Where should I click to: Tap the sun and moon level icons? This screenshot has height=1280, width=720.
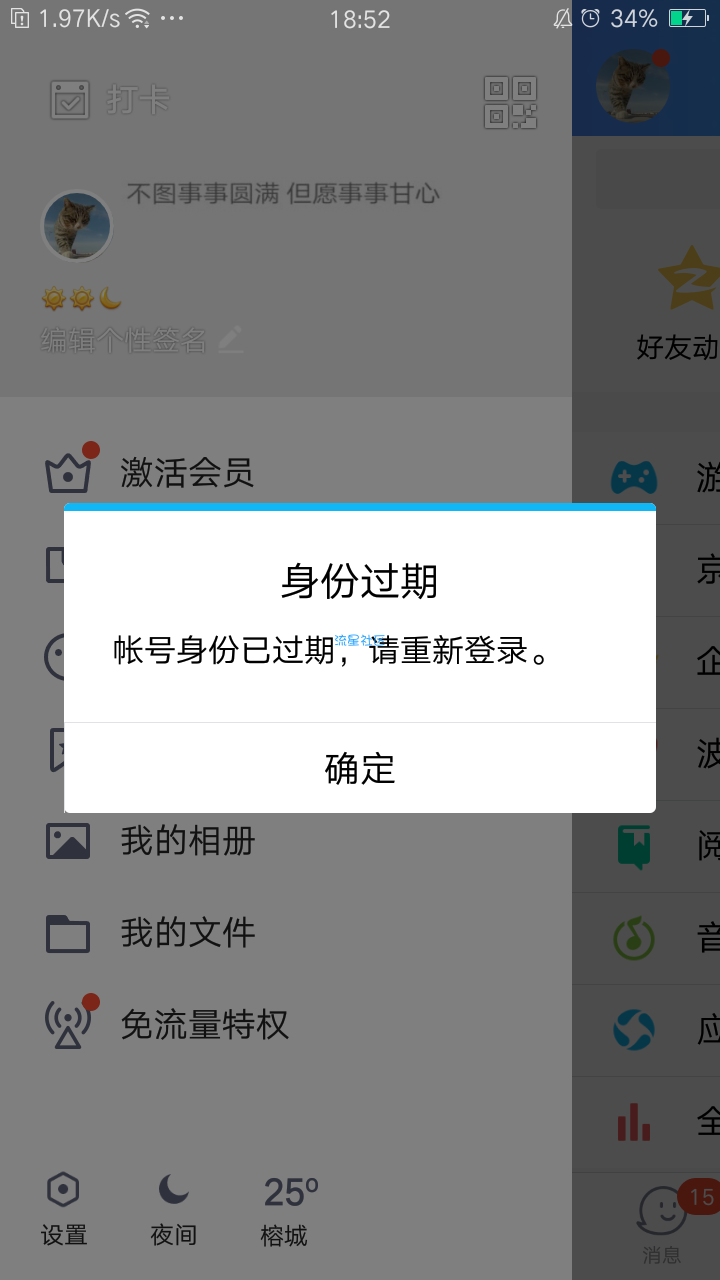tap(81, 298)
